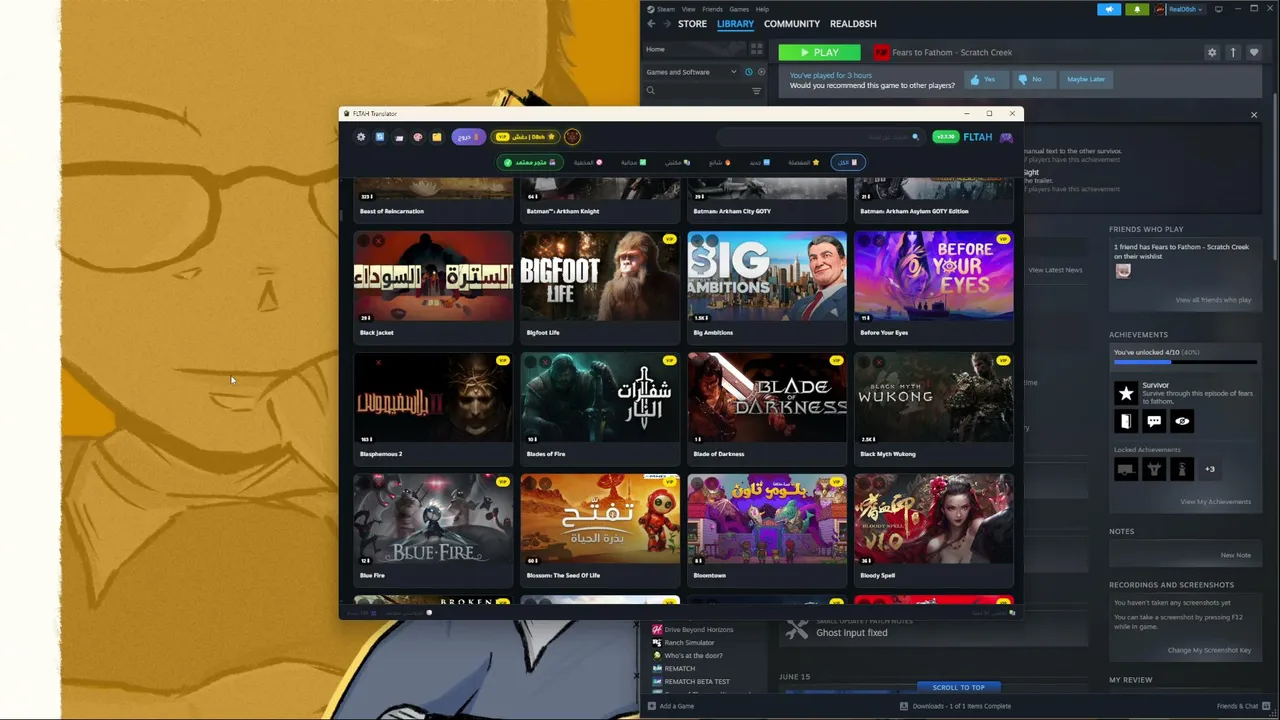1280x720 pixels.
Task: Switch Steam library to grid collections view
Action: point(757,49)
